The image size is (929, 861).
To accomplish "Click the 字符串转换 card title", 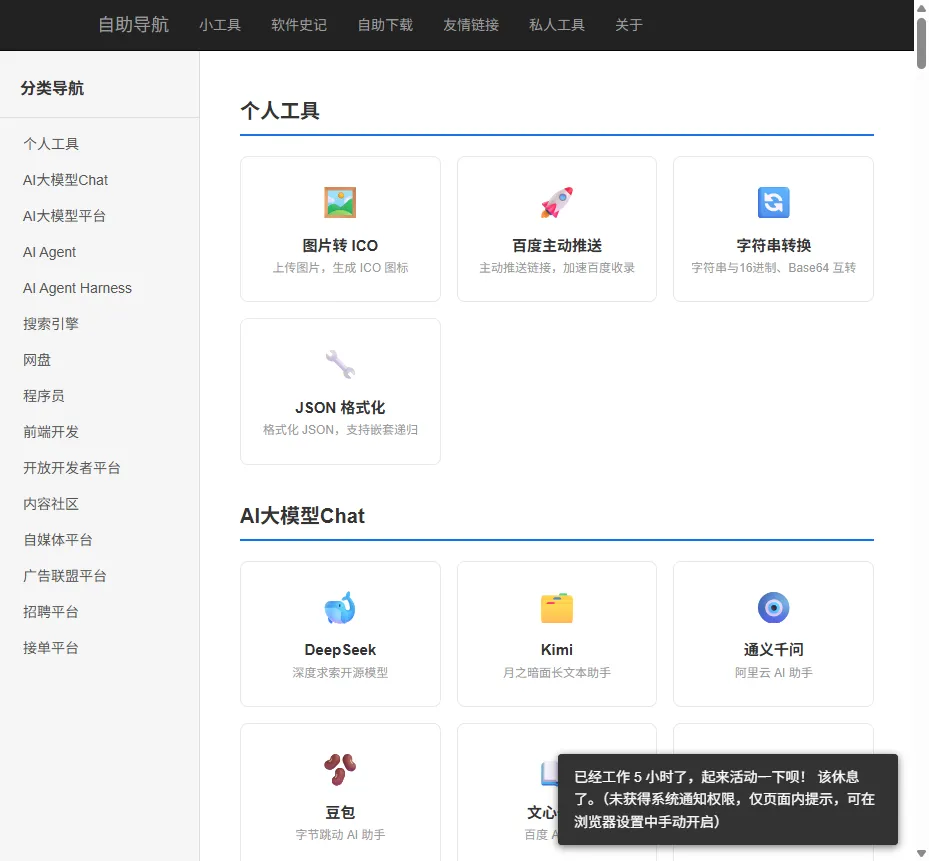I will click(x=773, y=245).
